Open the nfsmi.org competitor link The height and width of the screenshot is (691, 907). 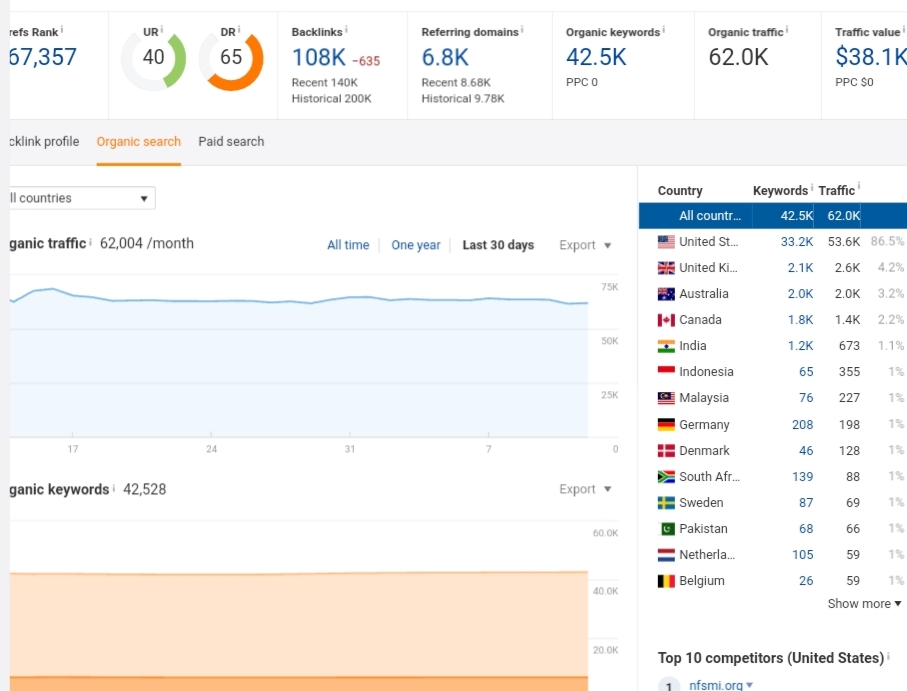click(716, 685)
